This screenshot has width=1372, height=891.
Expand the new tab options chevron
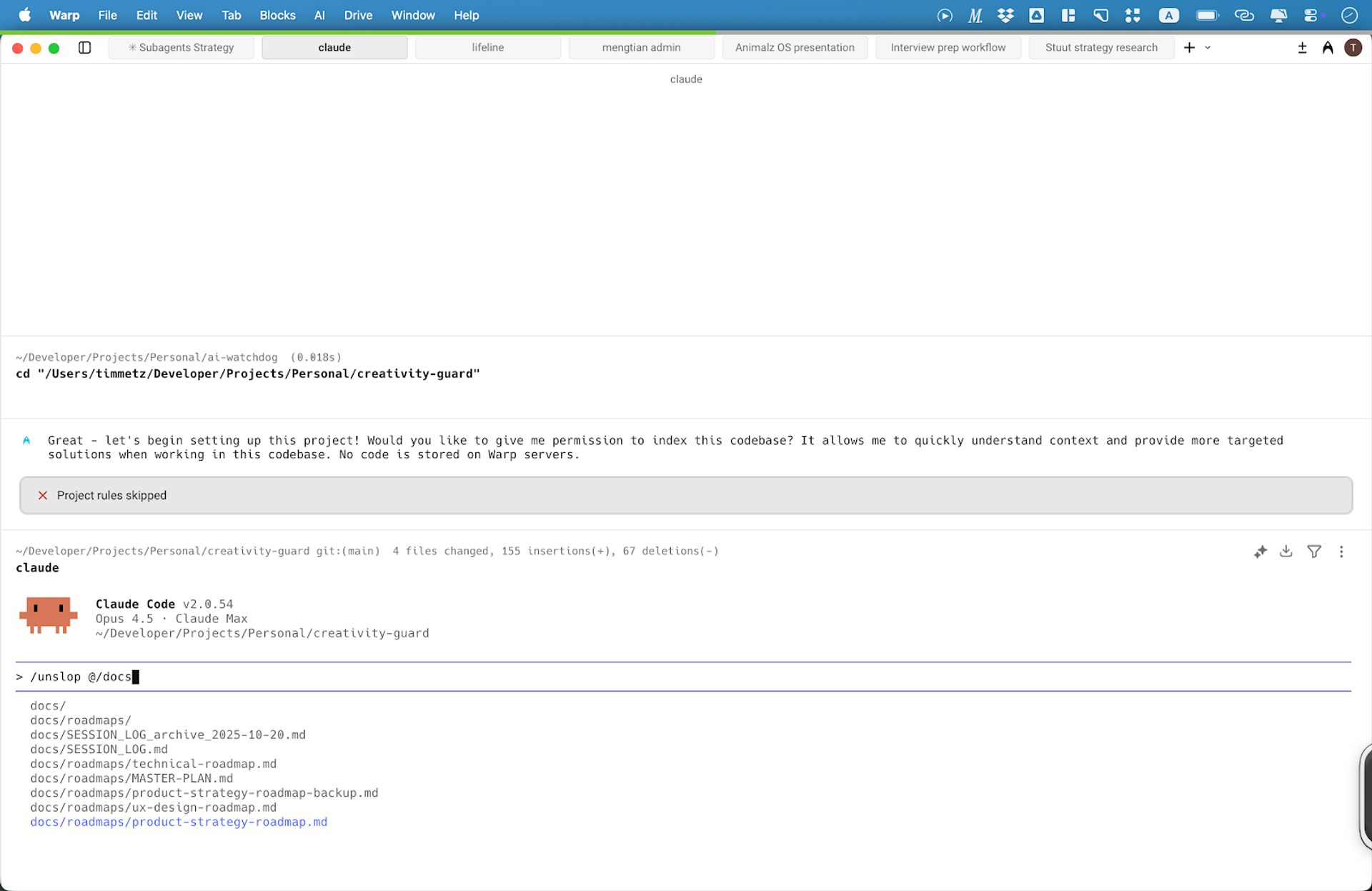coord(1208,47)
